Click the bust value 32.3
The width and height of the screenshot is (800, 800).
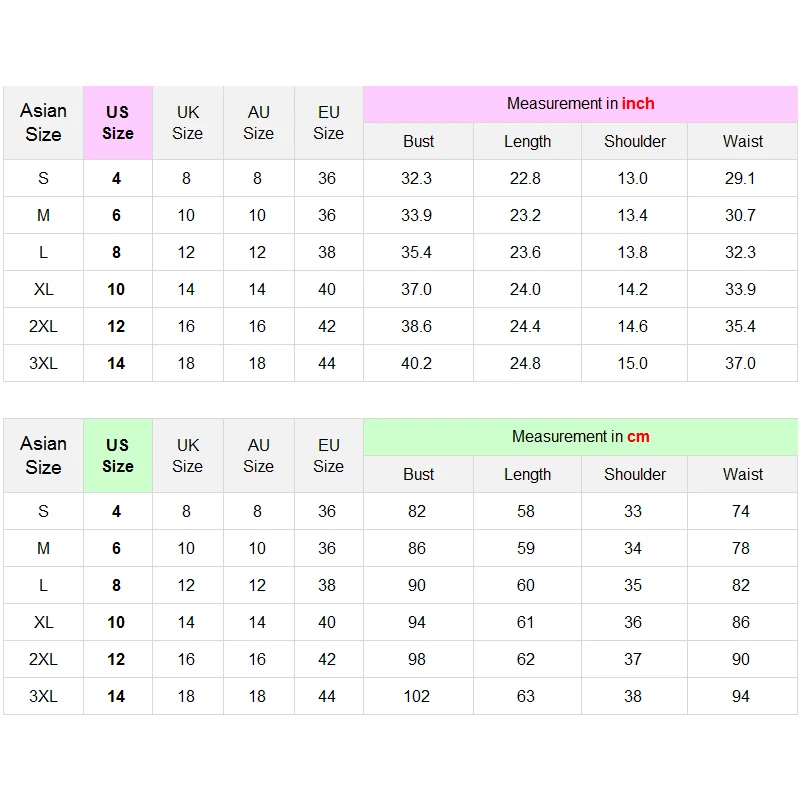pos(416,178)
